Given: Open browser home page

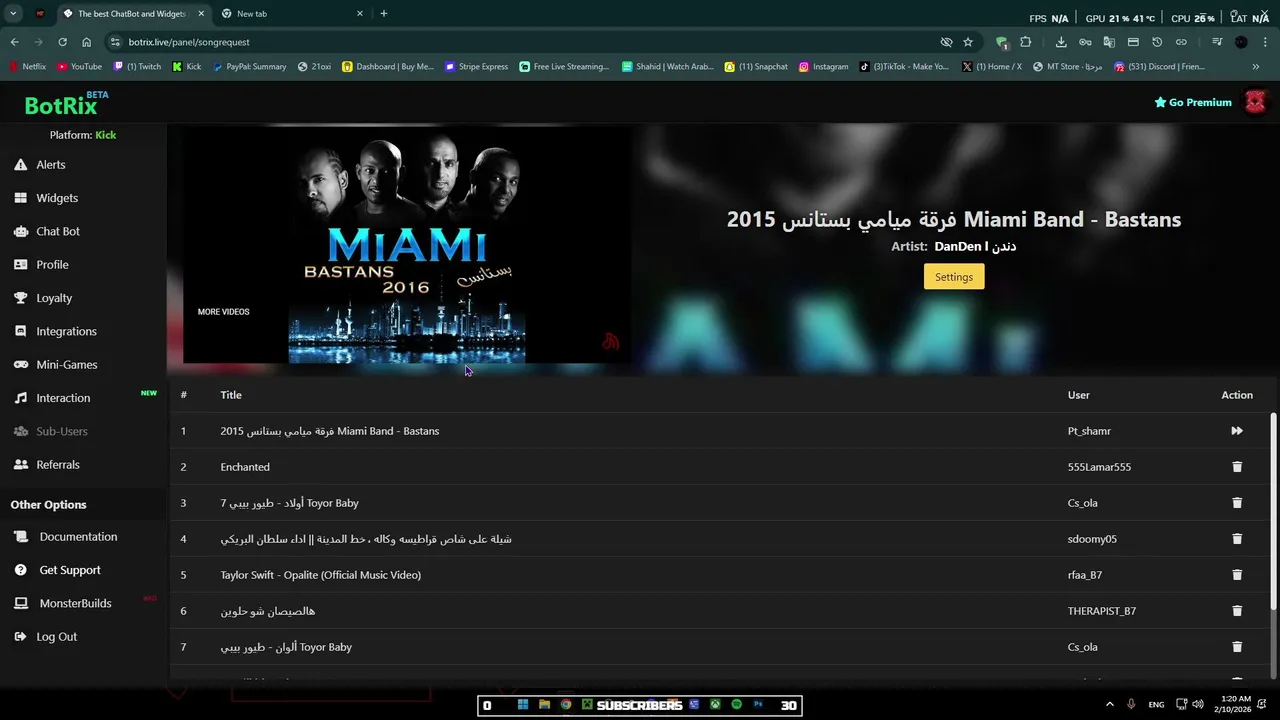Looking at the screenshot, I should 86,42.
